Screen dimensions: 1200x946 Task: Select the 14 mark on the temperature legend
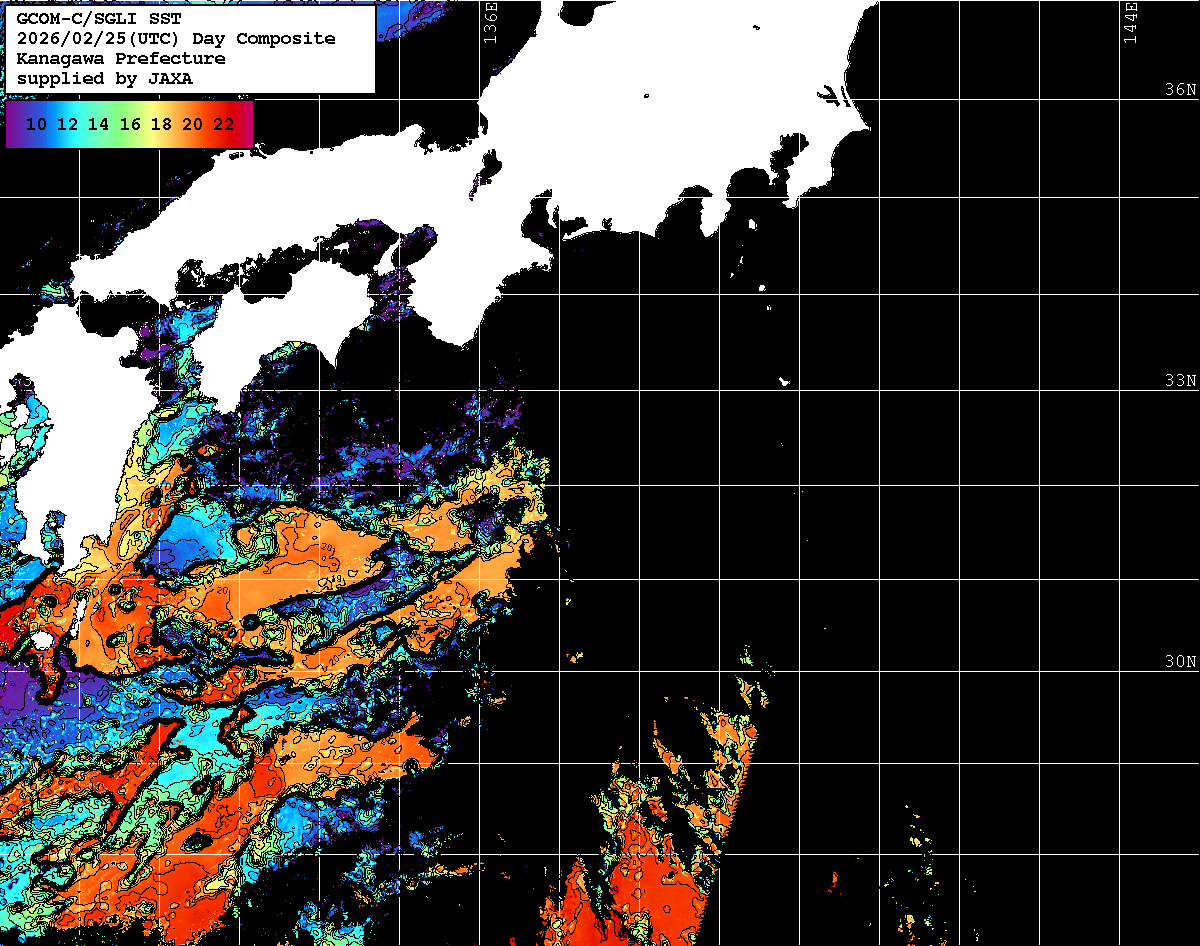click(98, 124)
